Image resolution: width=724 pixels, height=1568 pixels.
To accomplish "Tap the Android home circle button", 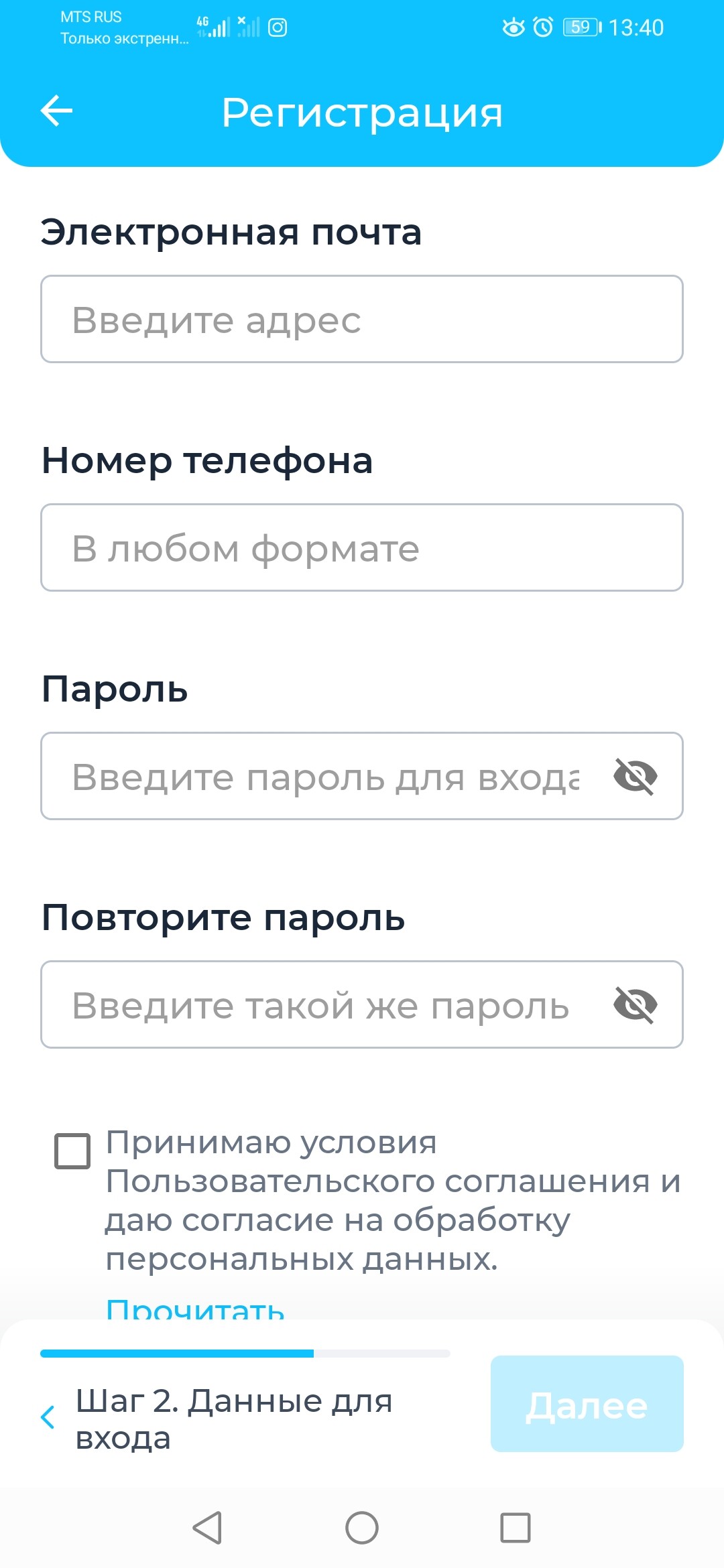I will (362, 1528).
